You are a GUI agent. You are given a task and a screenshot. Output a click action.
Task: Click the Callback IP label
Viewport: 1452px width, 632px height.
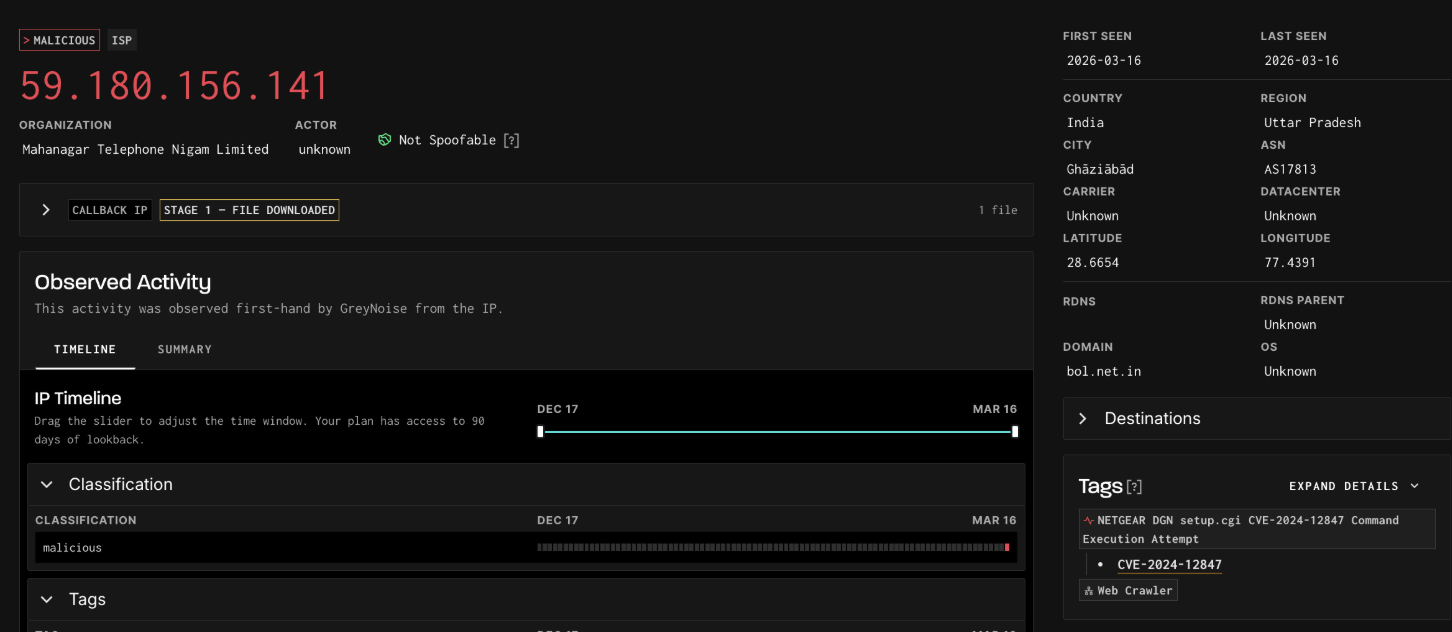(110, 210)
